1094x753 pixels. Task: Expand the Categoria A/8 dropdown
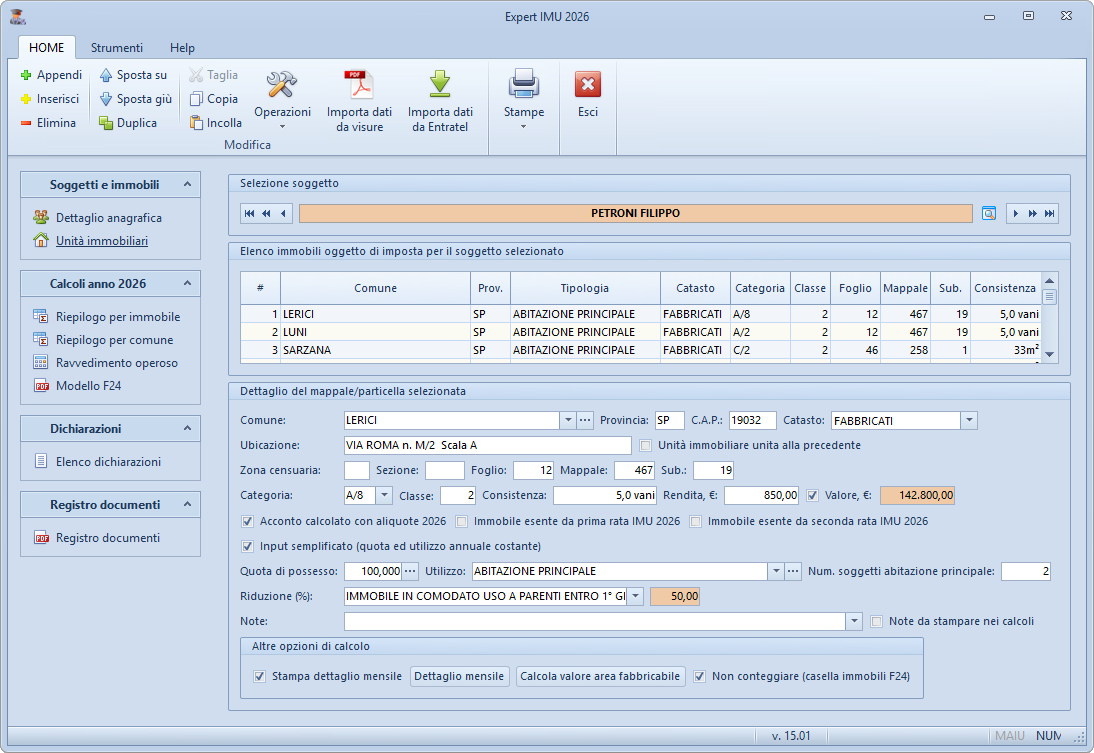(x=385, y=495)
